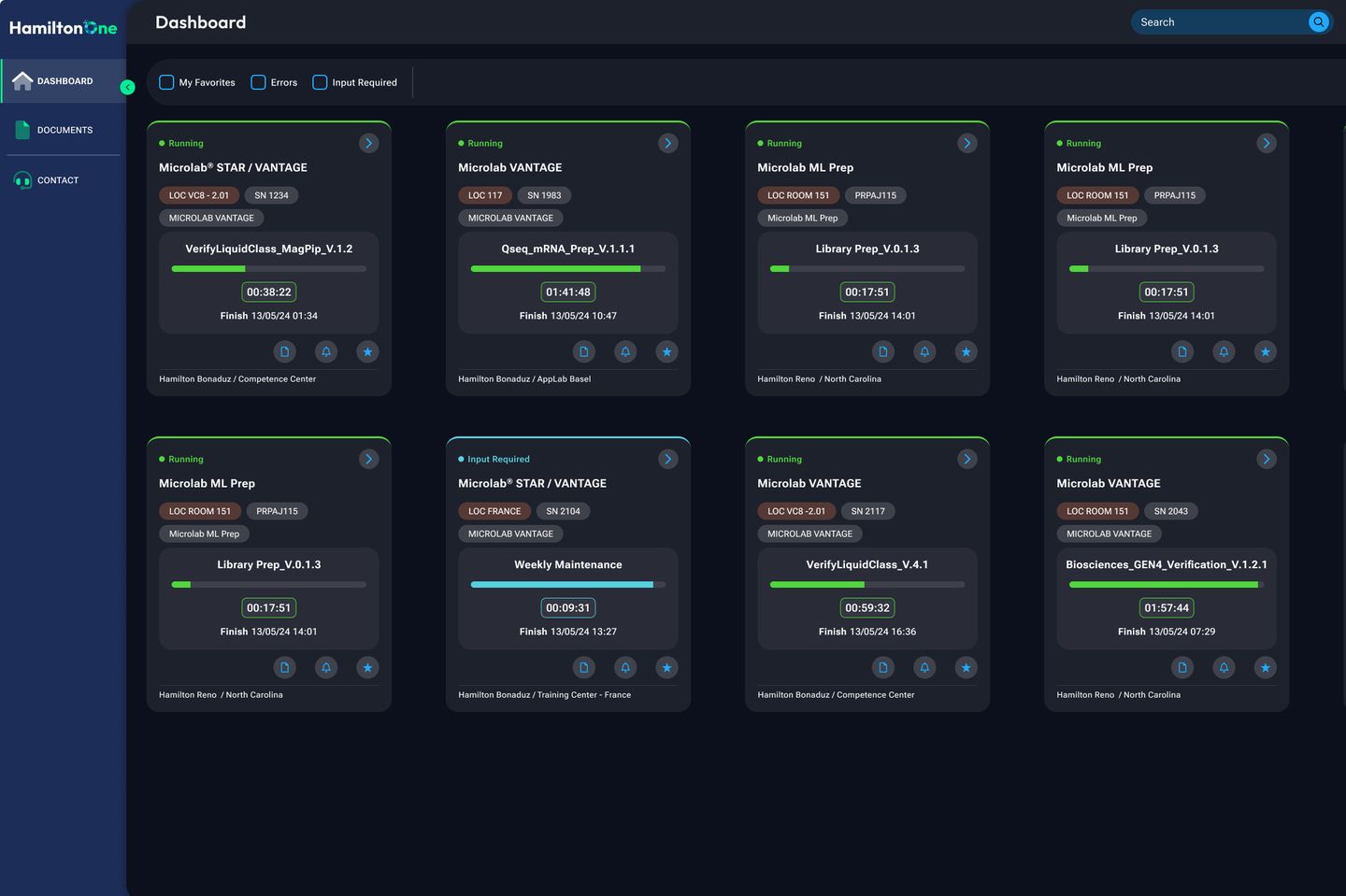Click the 00:38:22 timer

tap(269, 292)
